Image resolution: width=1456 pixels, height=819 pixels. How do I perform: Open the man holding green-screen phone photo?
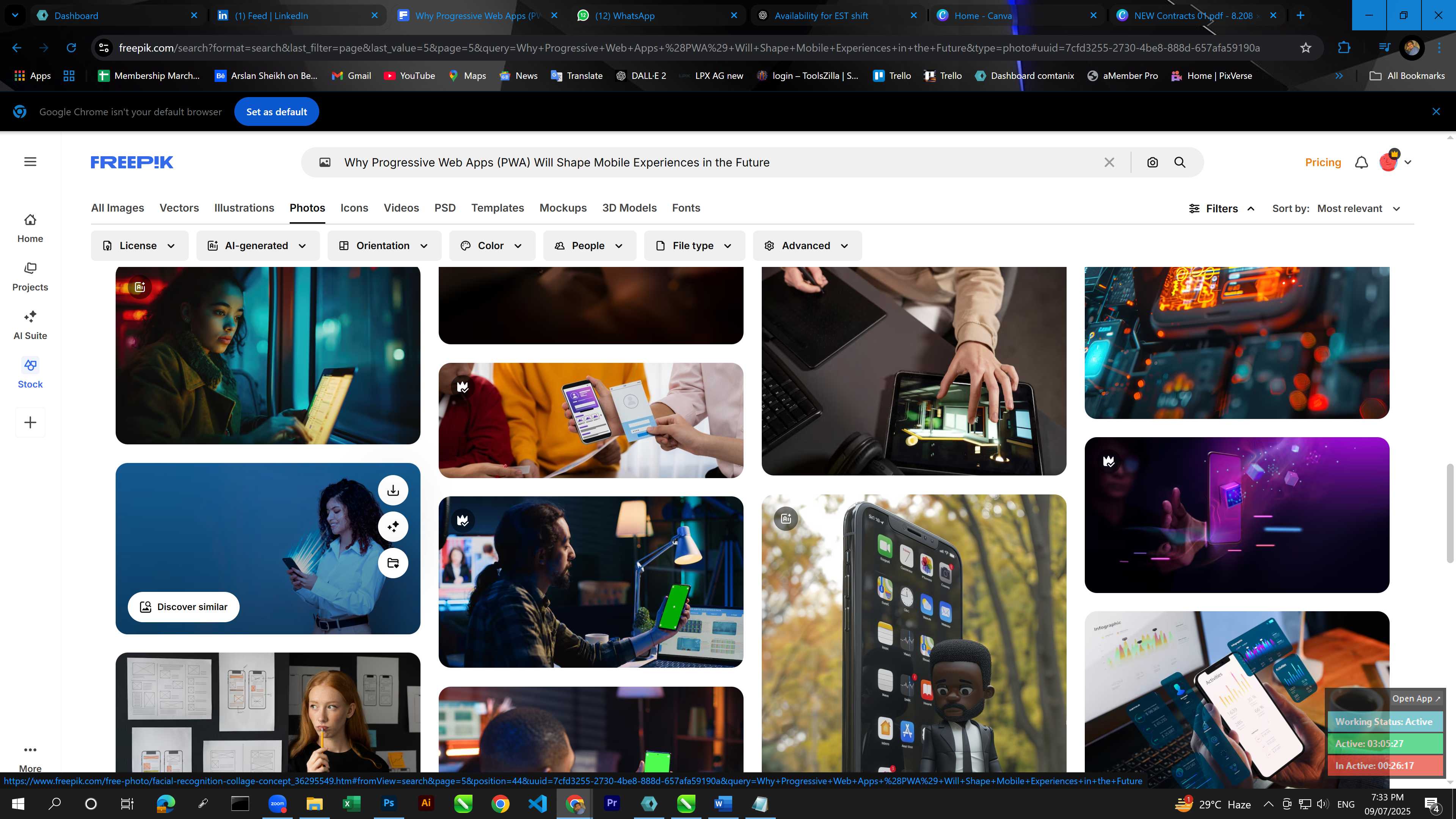click(x=591, y=582)
